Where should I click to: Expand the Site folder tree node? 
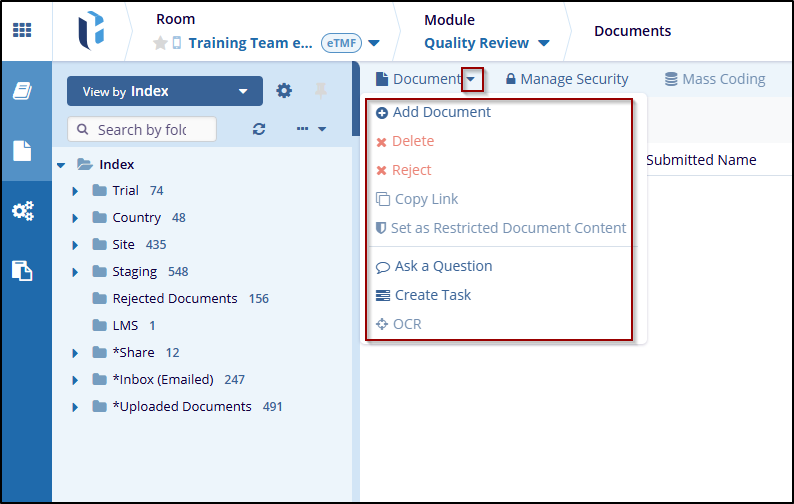click(75, 245)
